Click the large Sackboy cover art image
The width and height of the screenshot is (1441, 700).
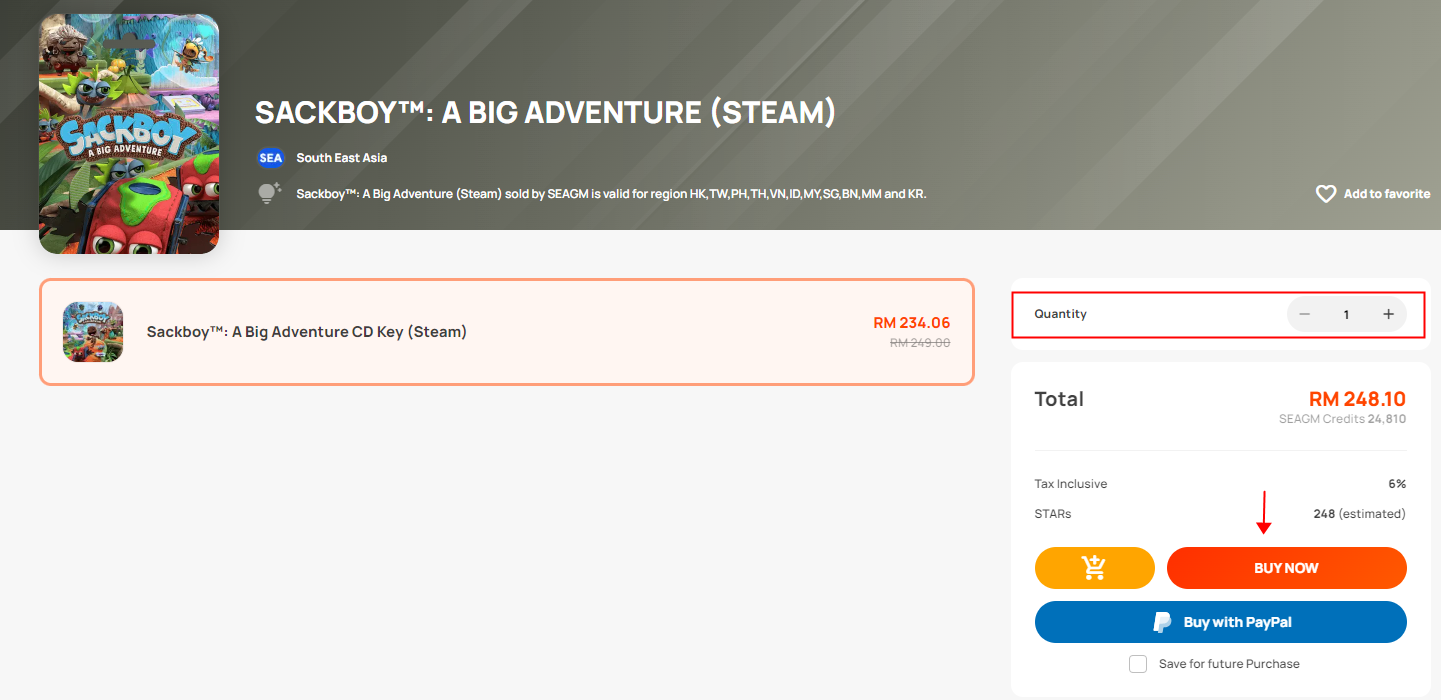click(x=129, y=134)
